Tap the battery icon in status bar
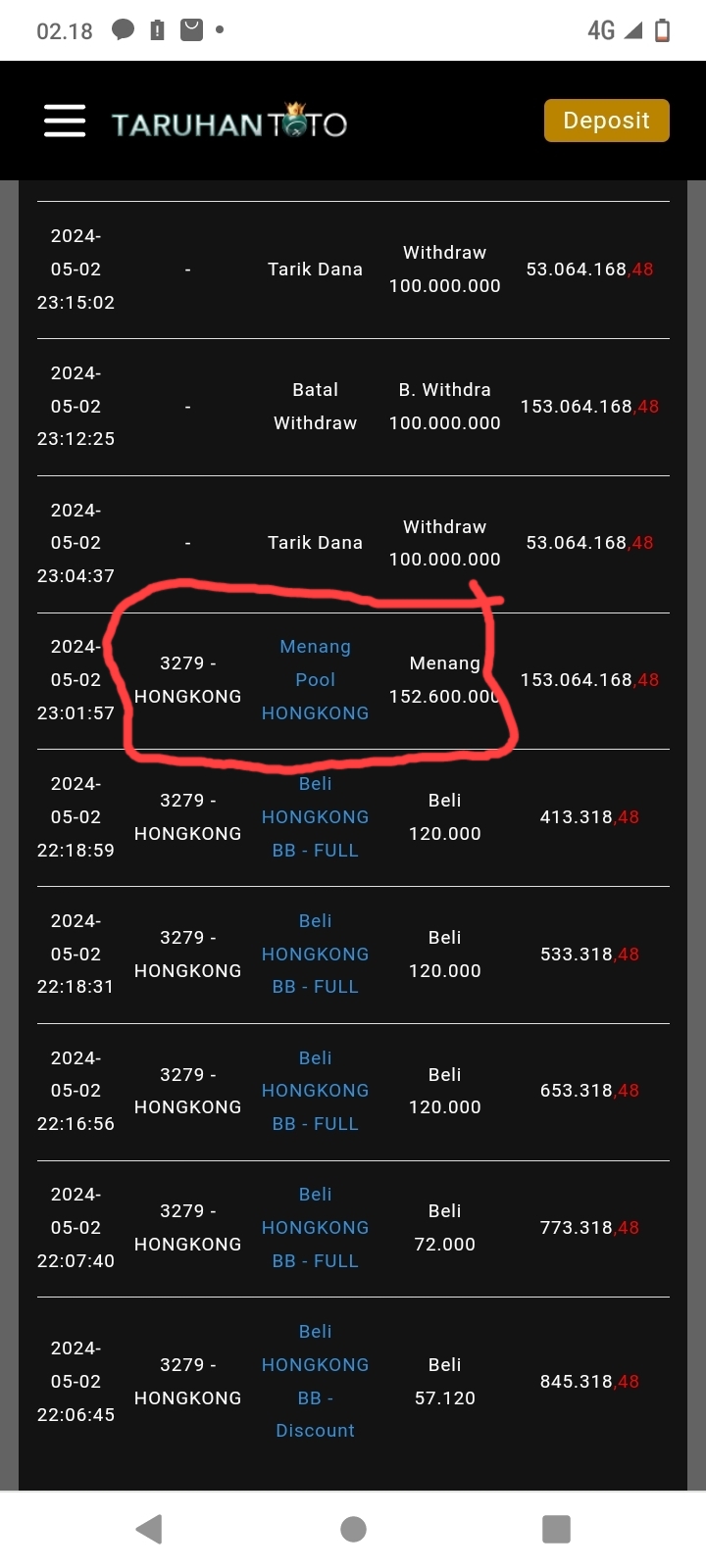The image size is (706, 1568). point(663,30)
